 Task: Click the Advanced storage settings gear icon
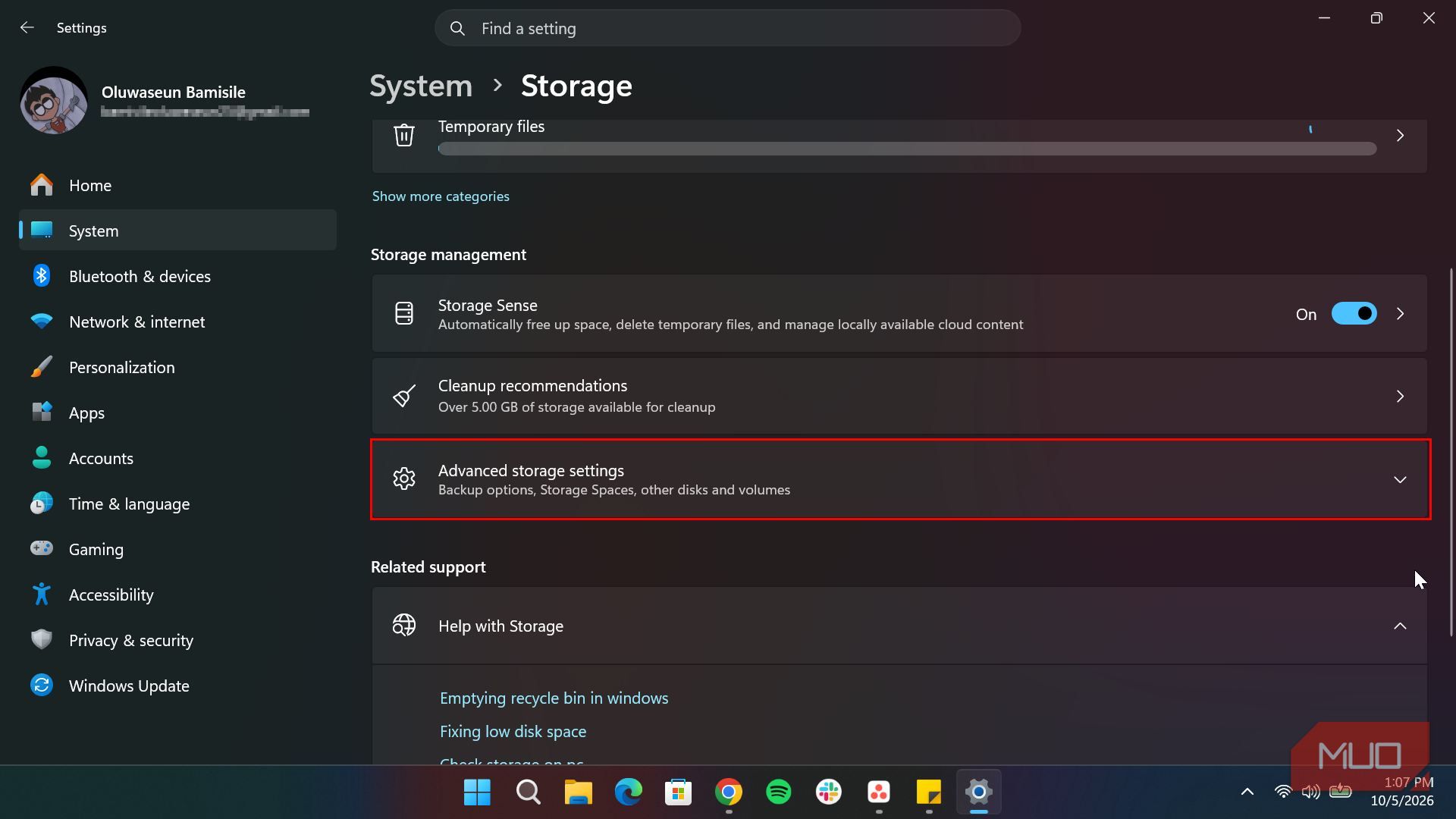[404, 479]
